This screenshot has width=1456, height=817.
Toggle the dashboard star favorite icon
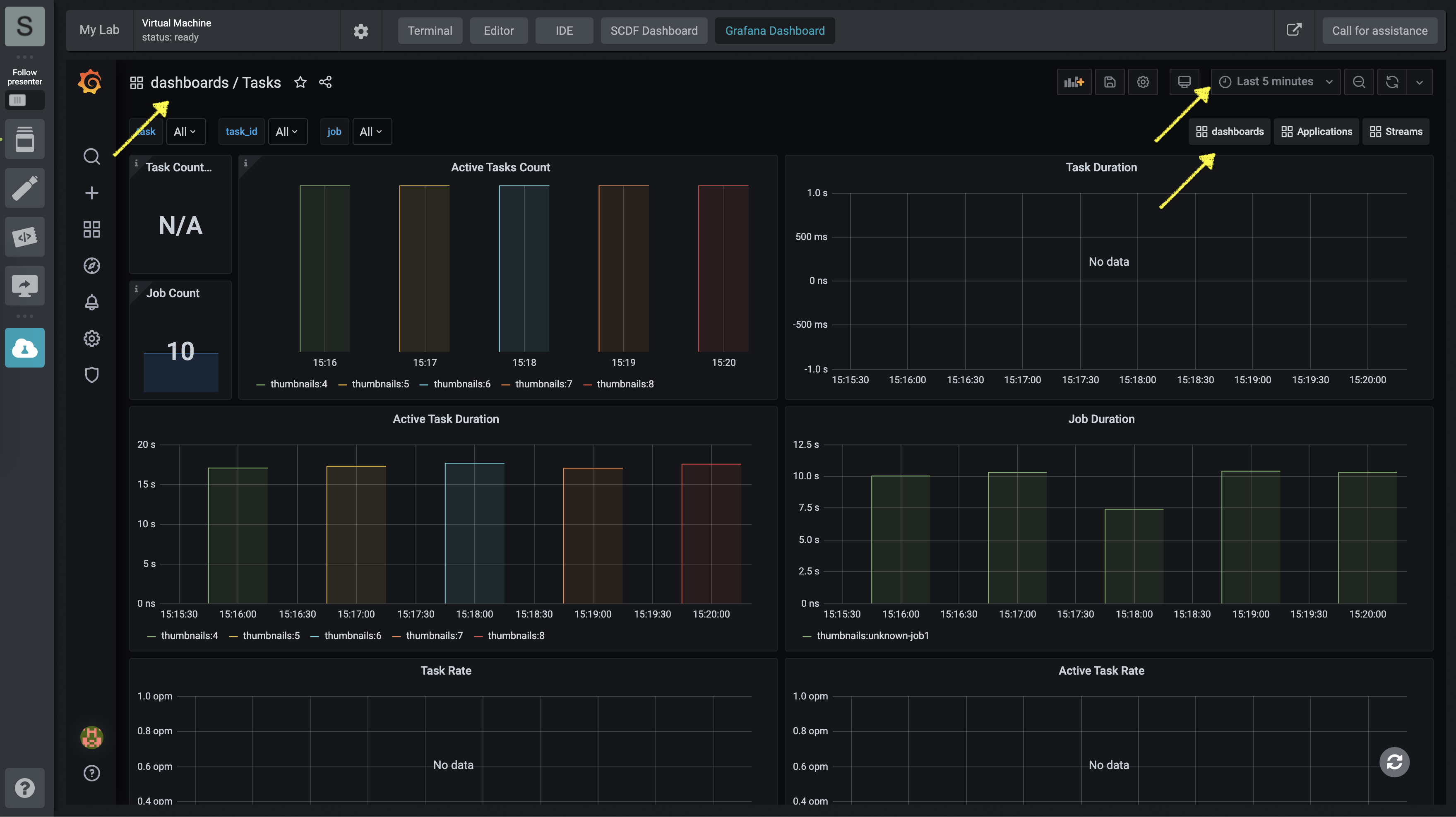(x=300, y=81)
